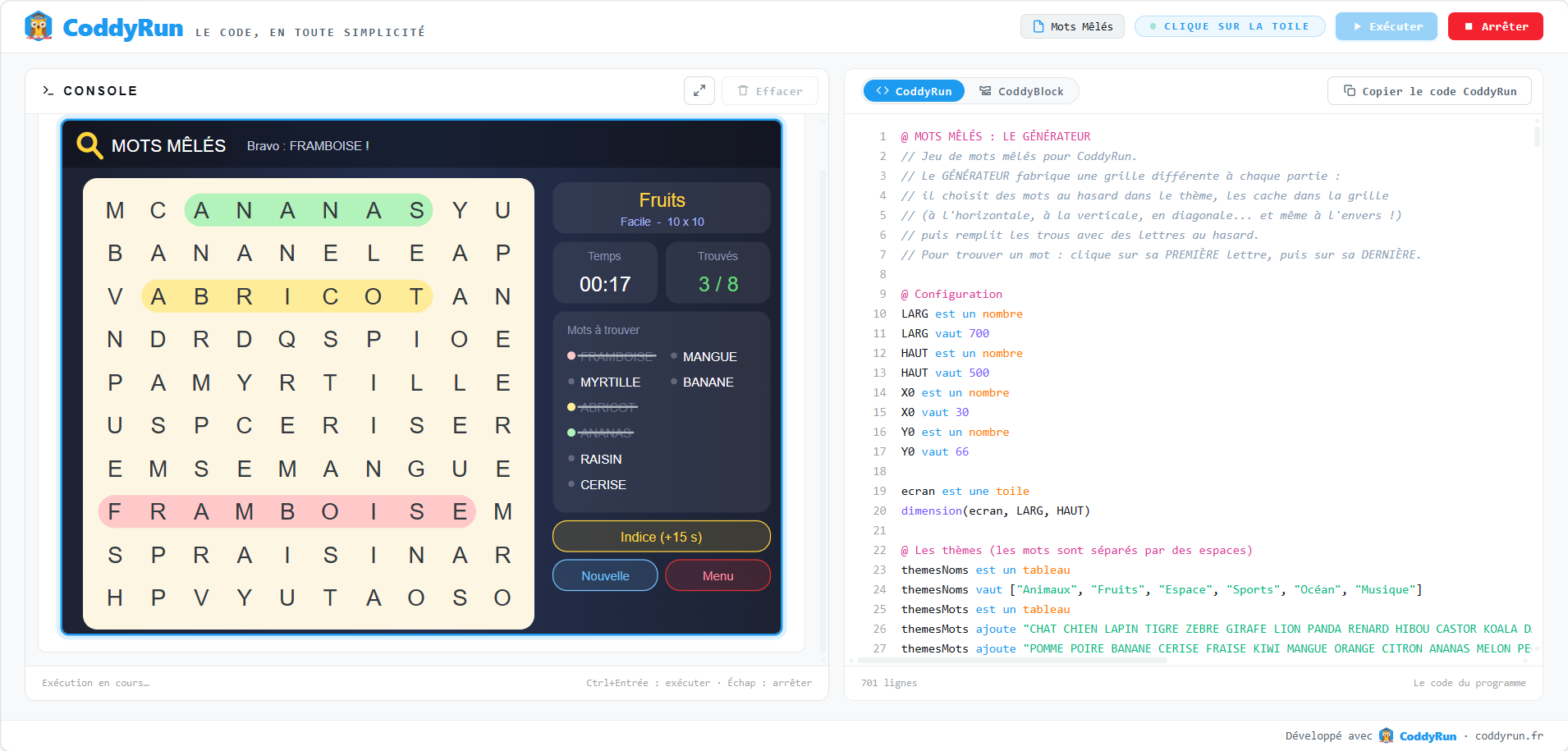Click the coddyrun.fr link in footer
1568x751 pixels.
click(1509, 735)
